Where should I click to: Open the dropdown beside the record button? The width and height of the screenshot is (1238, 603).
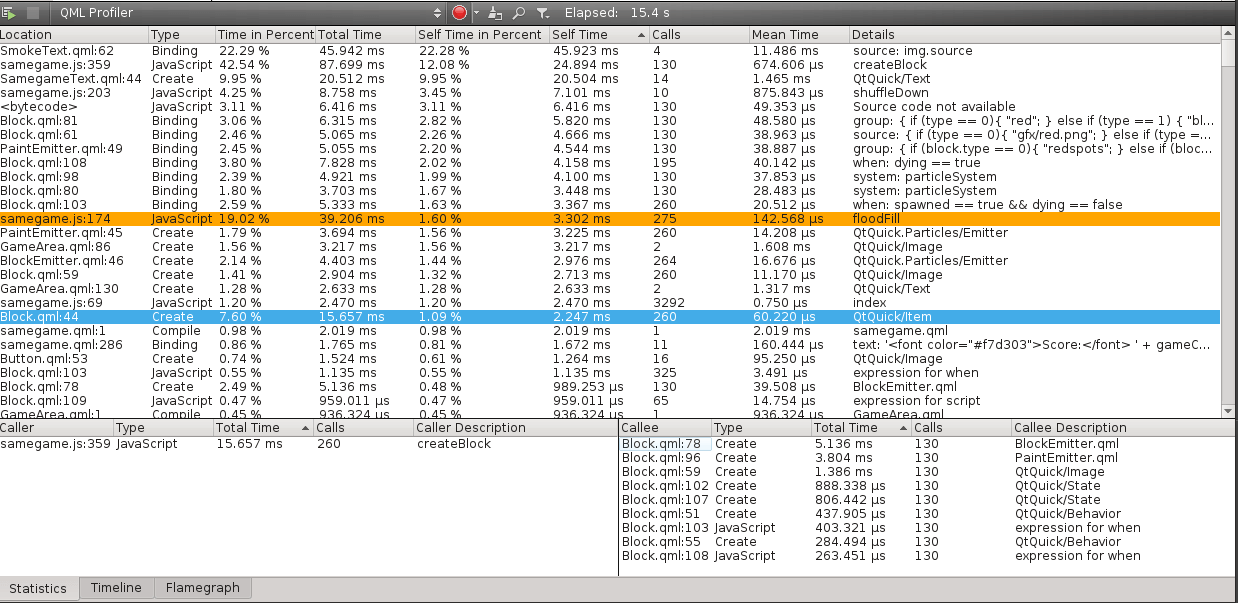476,13
